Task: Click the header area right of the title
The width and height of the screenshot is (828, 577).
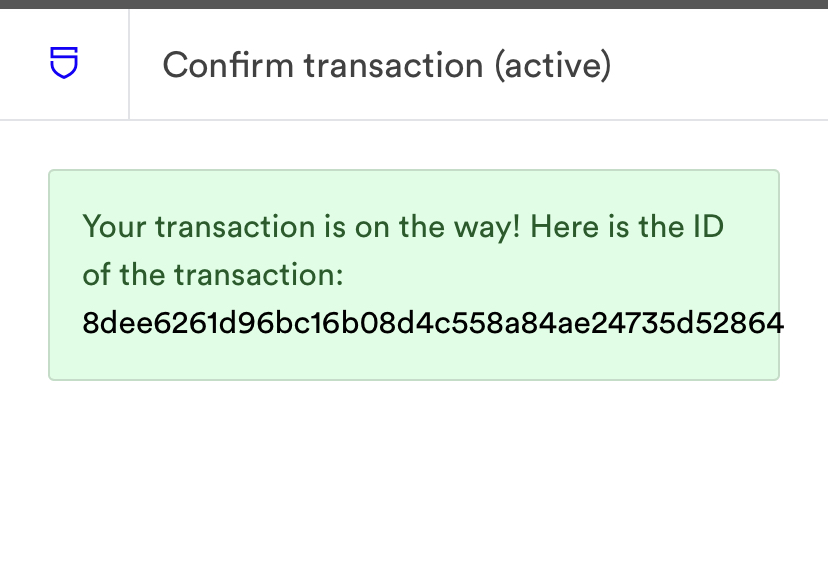Action: click(720, 65)
